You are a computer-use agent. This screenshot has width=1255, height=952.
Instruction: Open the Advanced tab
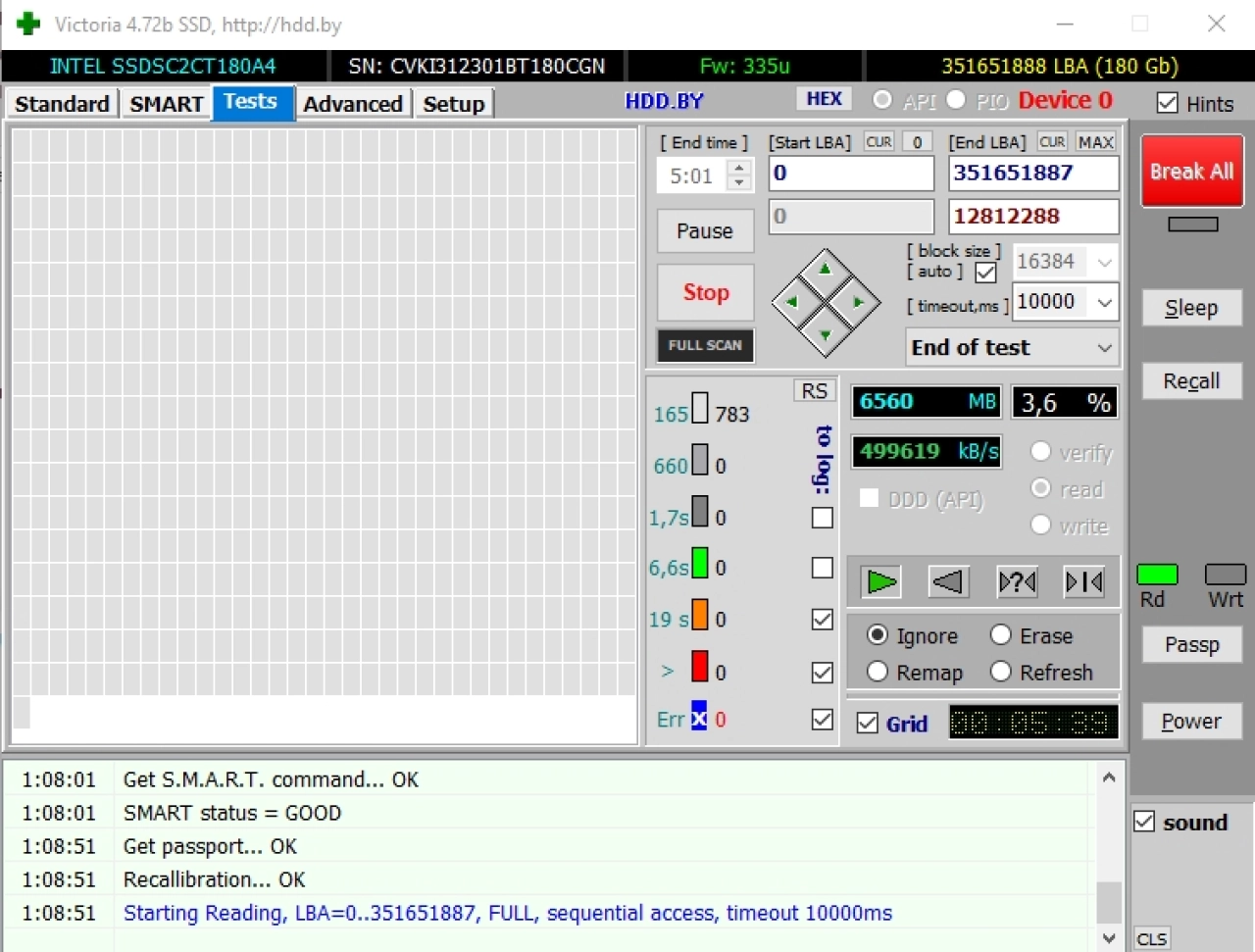click(x=353, y=104)
